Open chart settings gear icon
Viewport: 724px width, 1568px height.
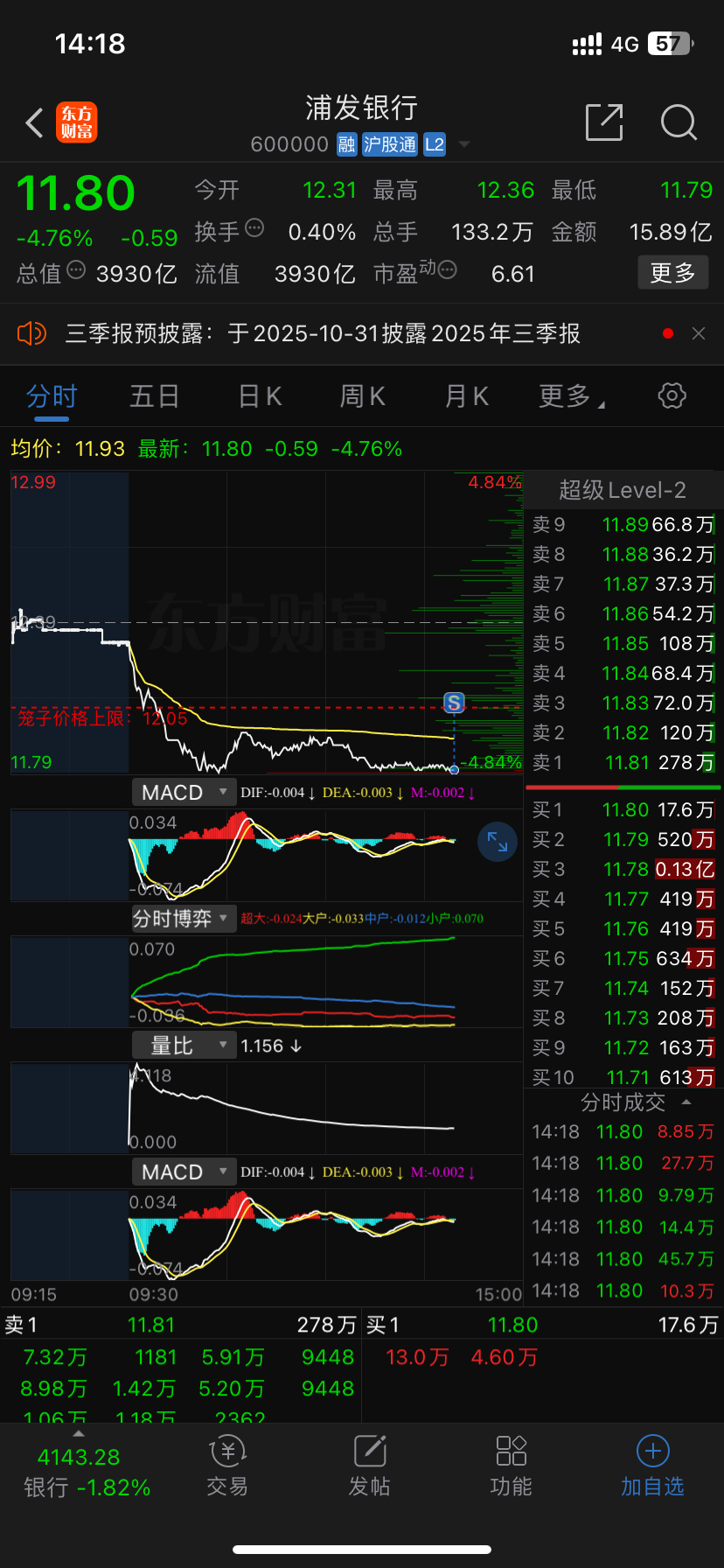click(672, 395)
